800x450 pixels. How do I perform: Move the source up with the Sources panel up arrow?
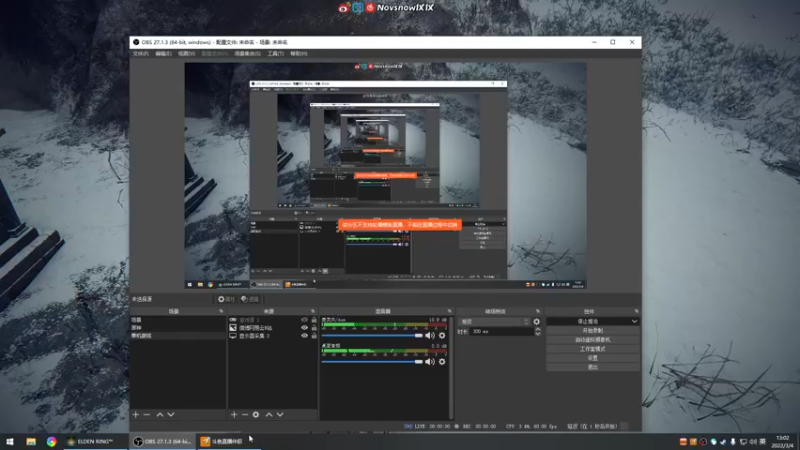click(269, 415)
